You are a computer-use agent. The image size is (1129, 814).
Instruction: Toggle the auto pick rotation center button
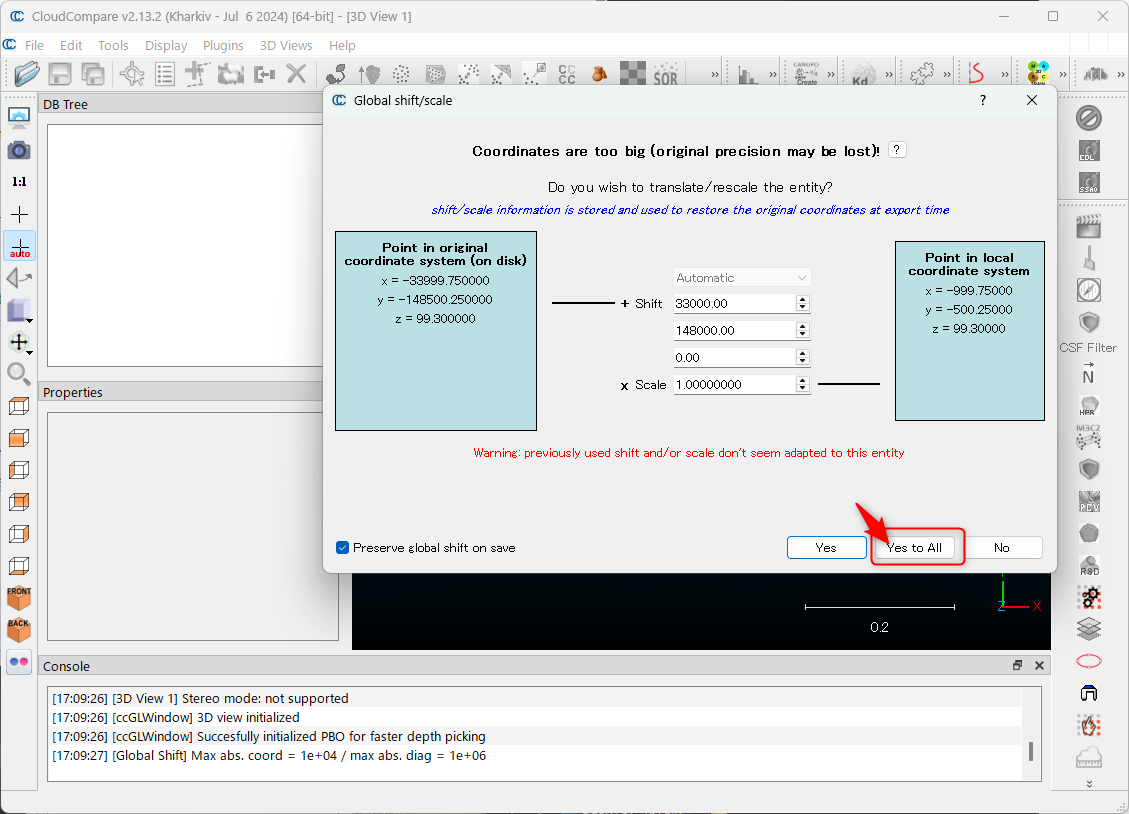click(x=19, y=246)
